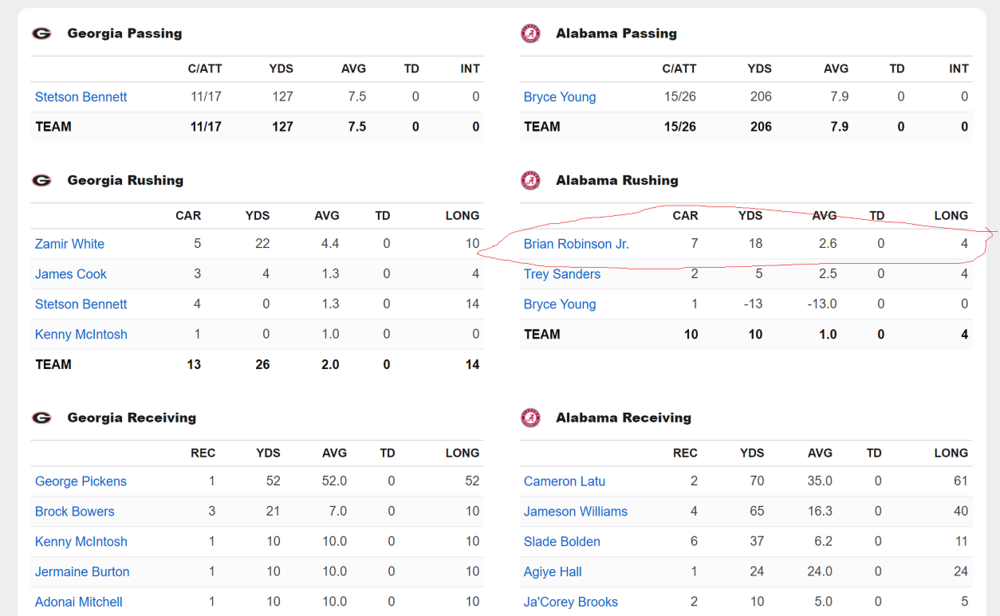
Task: Click the Cameron Latu receiving link
Action: click(564, 481)
